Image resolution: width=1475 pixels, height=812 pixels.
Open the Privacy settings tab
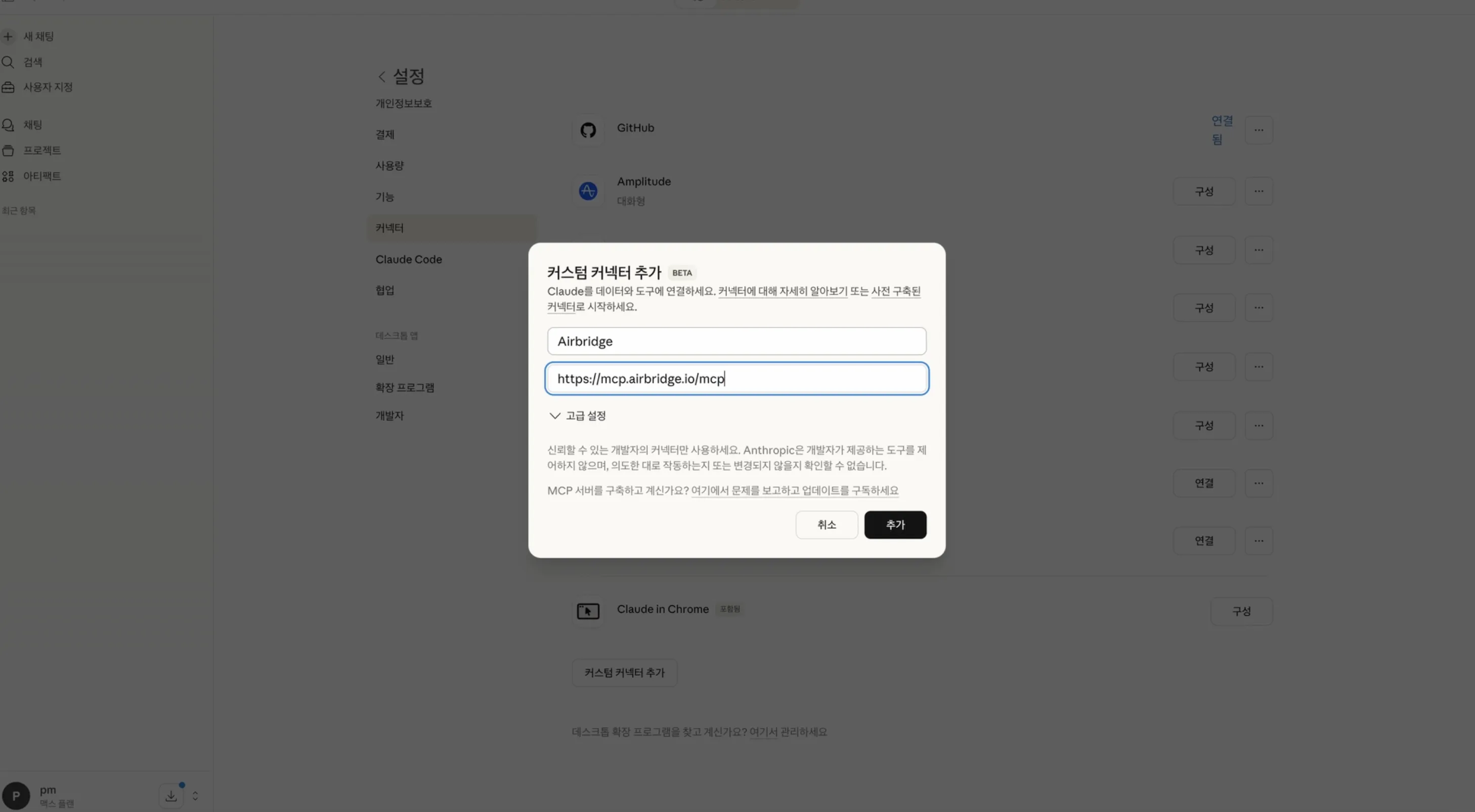[x=404, y=104]
